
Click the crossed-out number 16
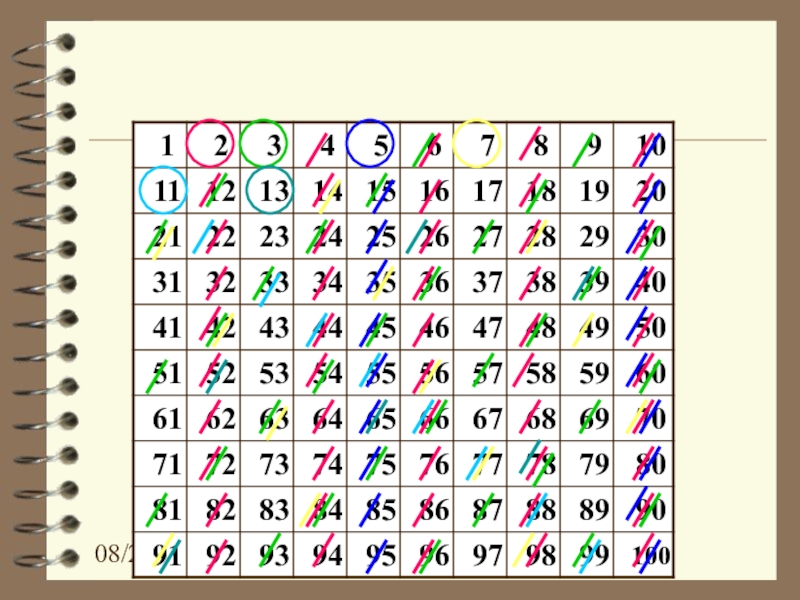pyautogui.click(x=427, y=190)
